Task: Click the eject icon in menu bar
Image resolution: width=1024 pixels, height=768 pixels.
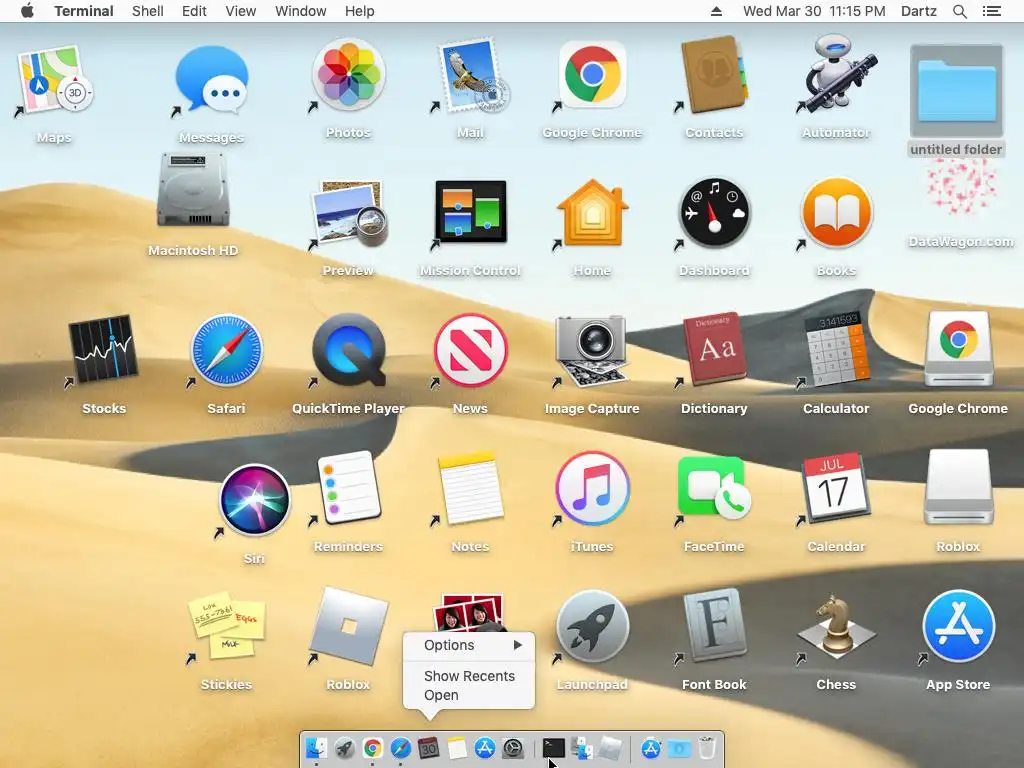Action: click(x=716, y=11)
